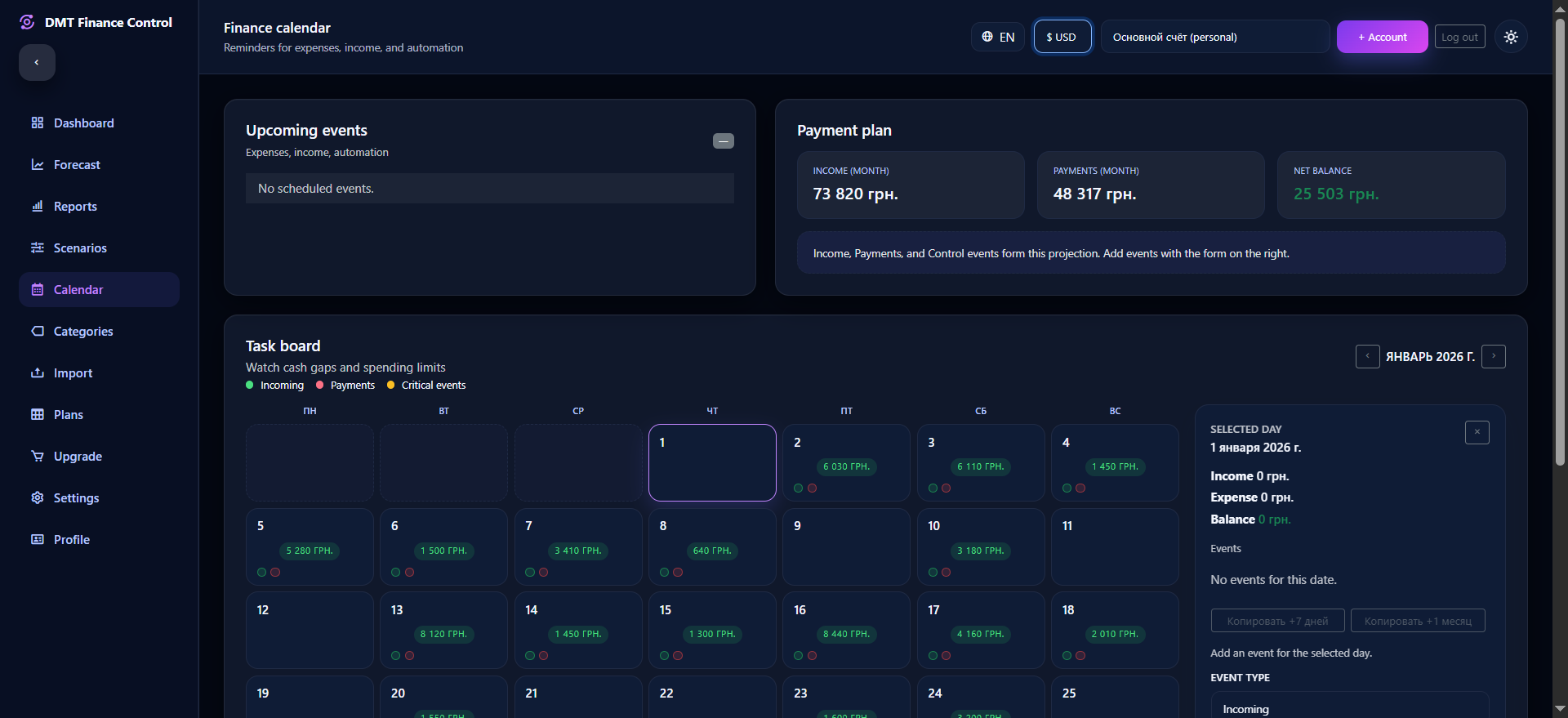Open the account selector dropdown
Viewport: 1568px width, 718px height.
(x=1215, y=37)
